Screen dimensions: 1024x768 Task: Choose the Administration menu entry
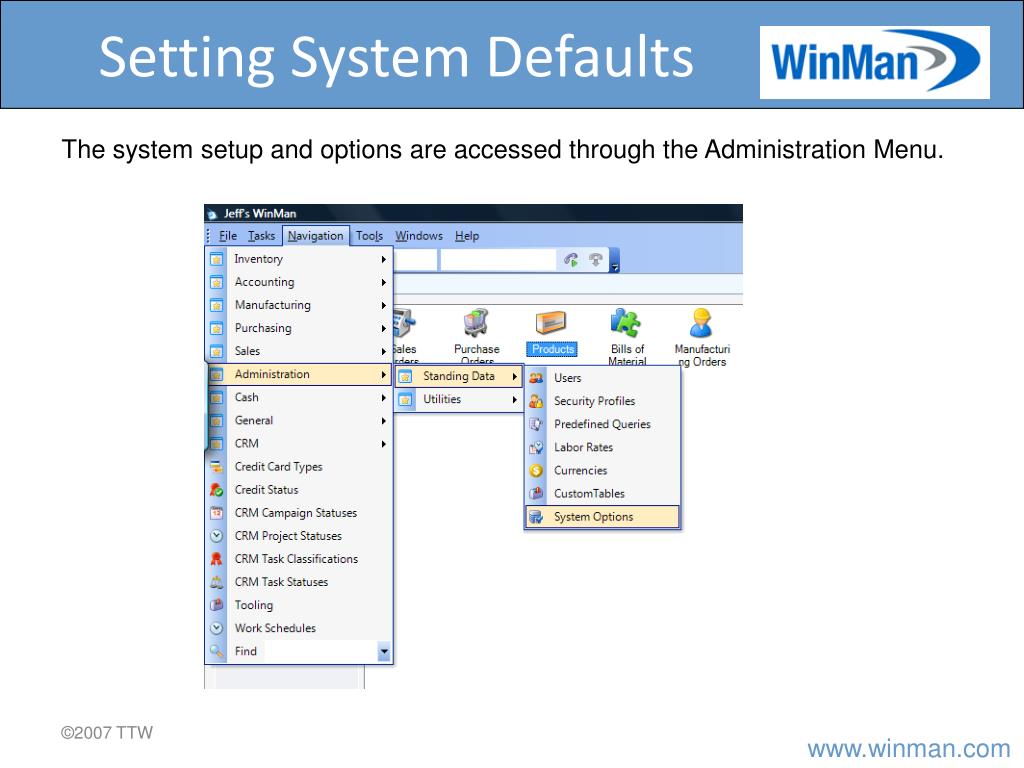pyautogui.click(x=300, y=374)
